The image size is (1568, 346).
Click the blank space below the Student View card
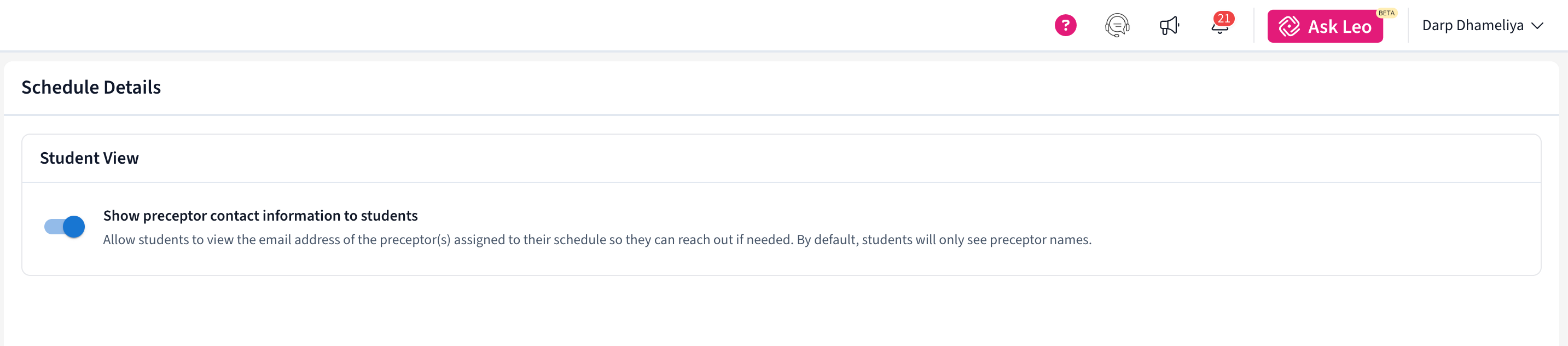[x=779, y=310]
